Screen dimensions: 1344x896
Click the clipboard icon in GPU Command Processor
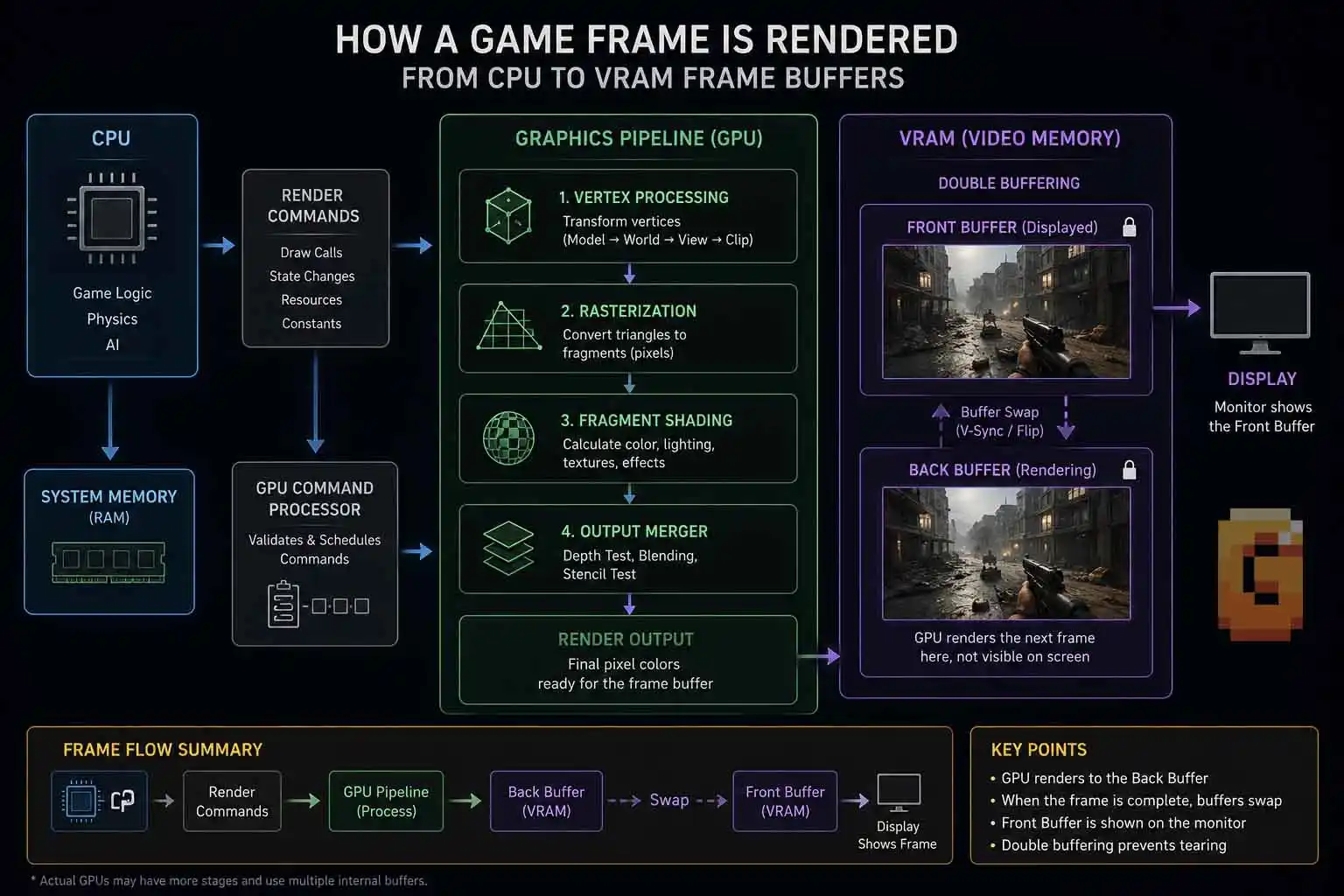coord(283,605)
